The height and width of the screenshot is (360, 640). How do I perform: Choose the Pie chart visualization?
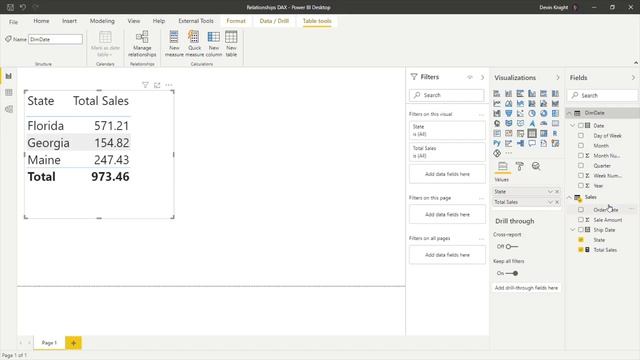532,113
